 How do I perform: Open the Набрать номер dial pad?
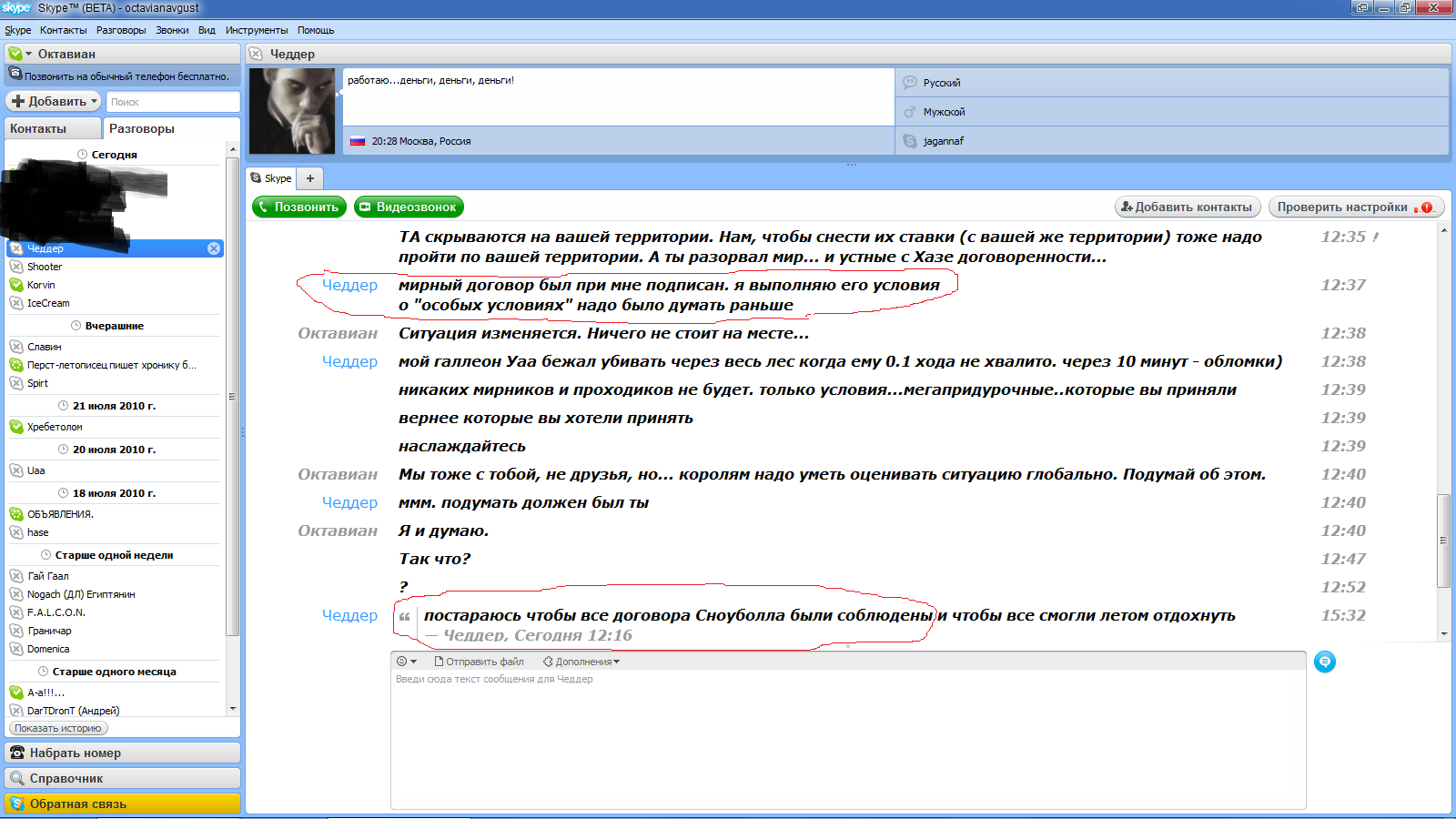coord(123,753)
